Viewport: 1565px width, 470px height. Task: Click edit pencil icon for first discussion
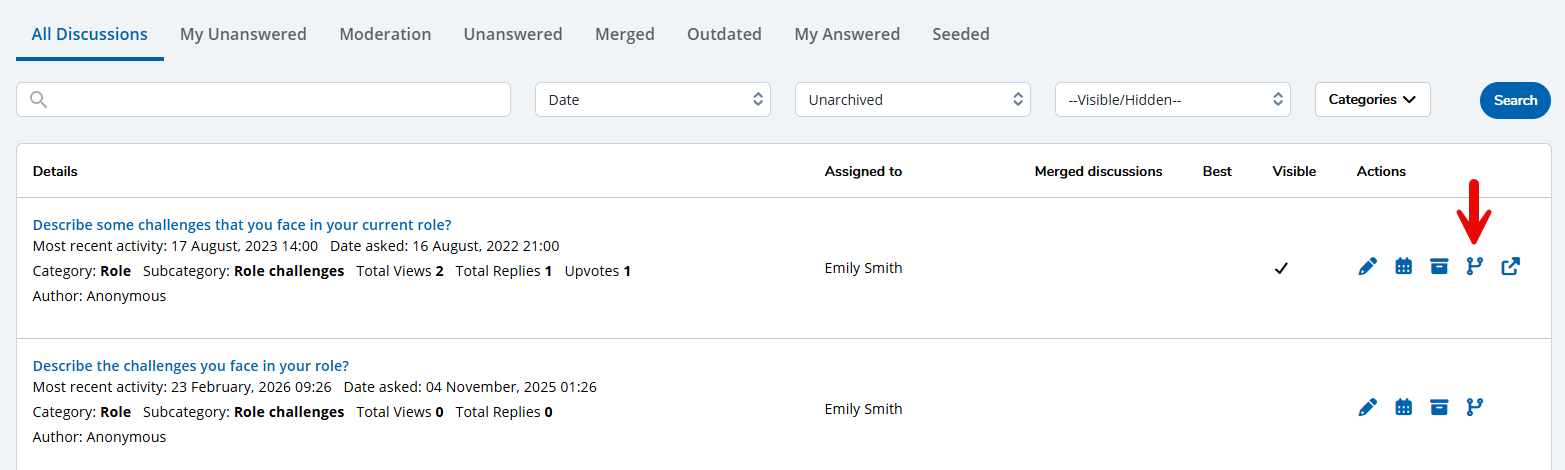(x=1368, y=266)
